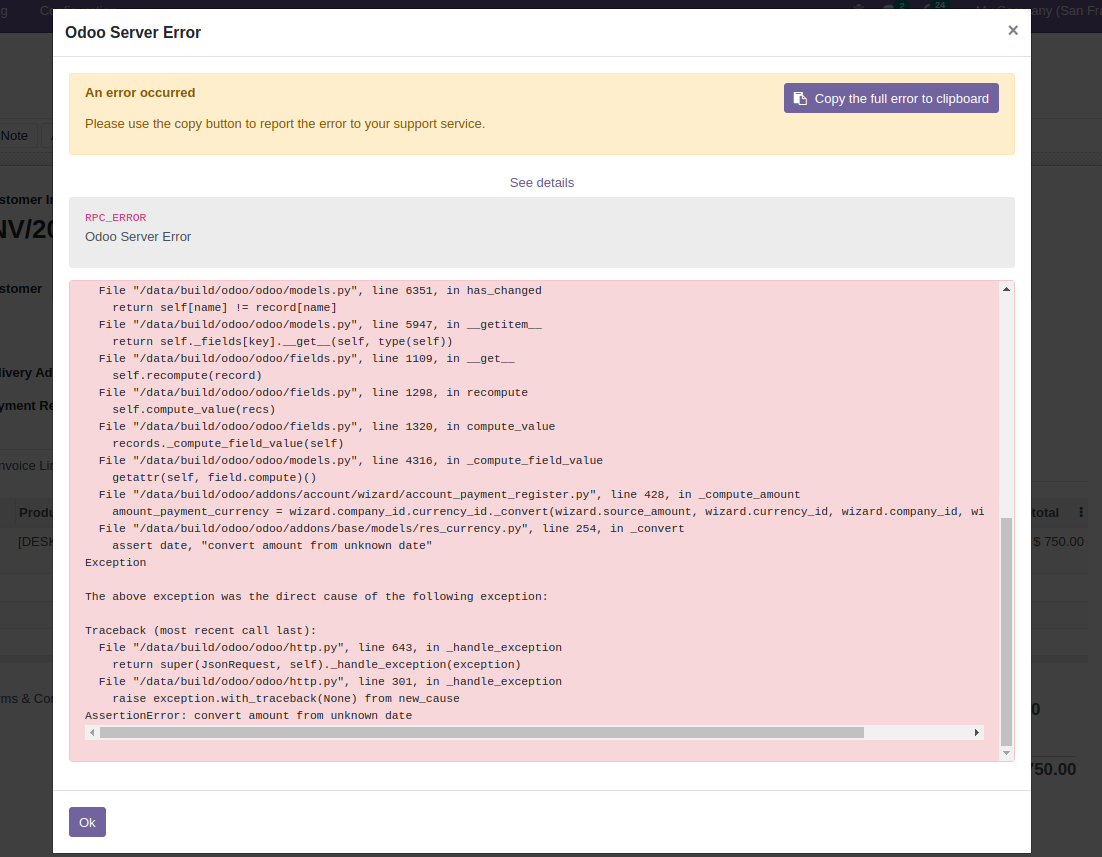Click the down arrow of the traceback scrollbar

coord(1006,753)
